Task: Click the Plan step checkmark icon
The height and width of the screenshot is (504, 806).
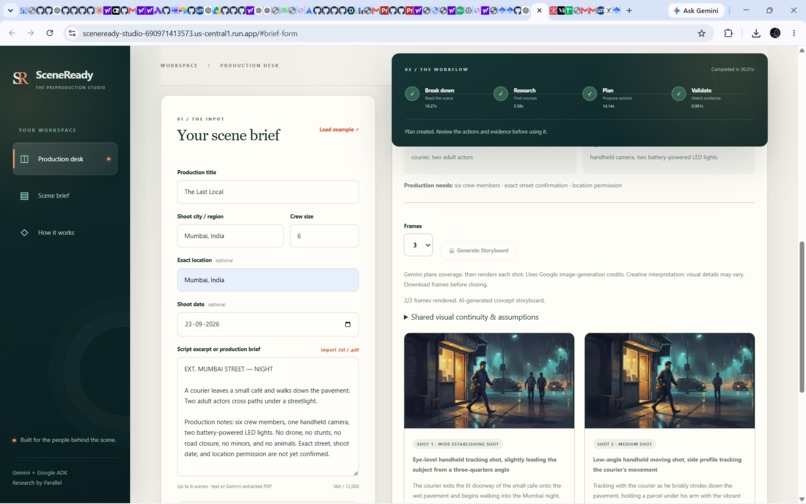Action: (x=590, y=94)
